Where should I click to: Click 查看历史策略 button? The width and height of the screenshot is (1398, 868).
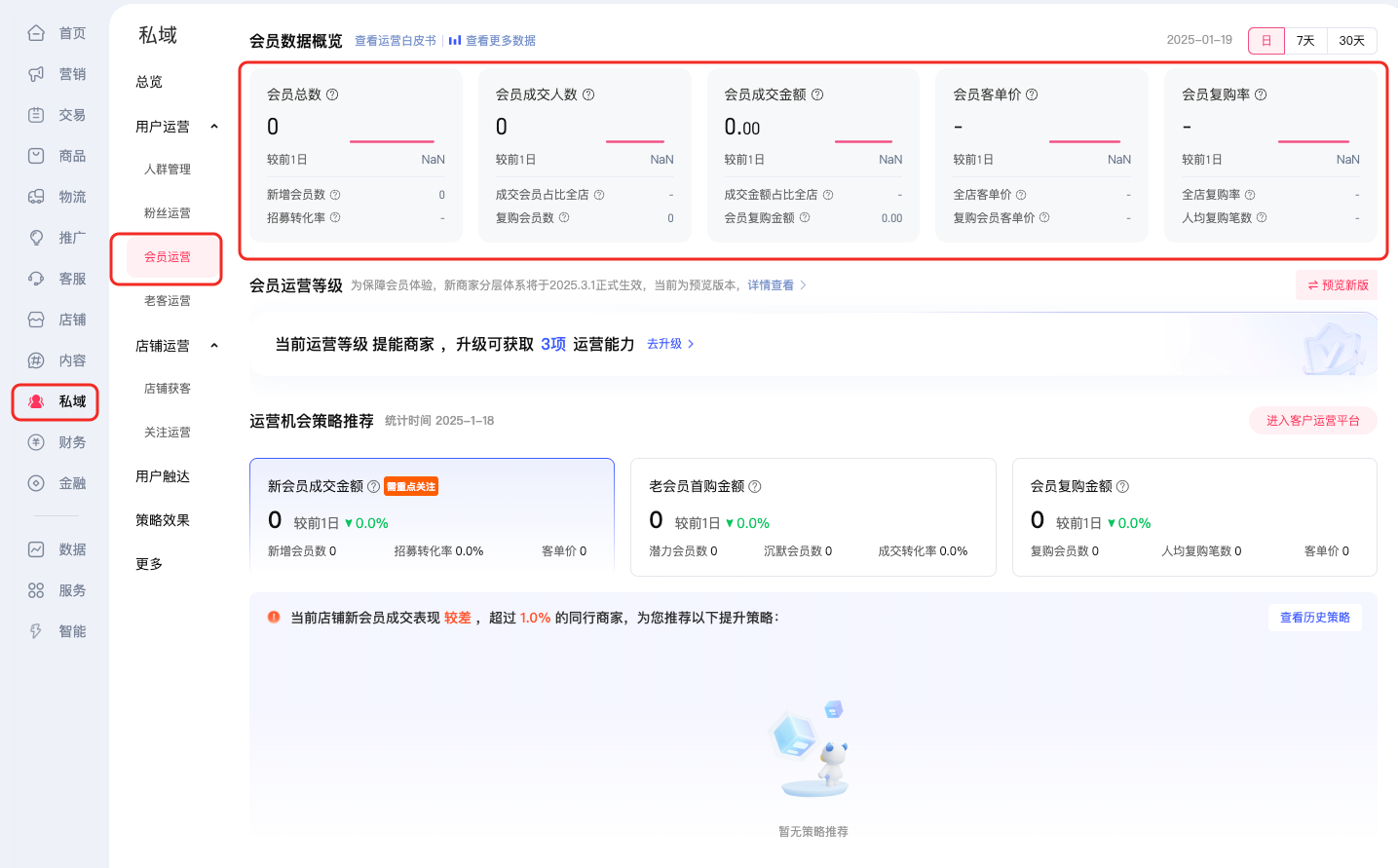click(1315, 618)
